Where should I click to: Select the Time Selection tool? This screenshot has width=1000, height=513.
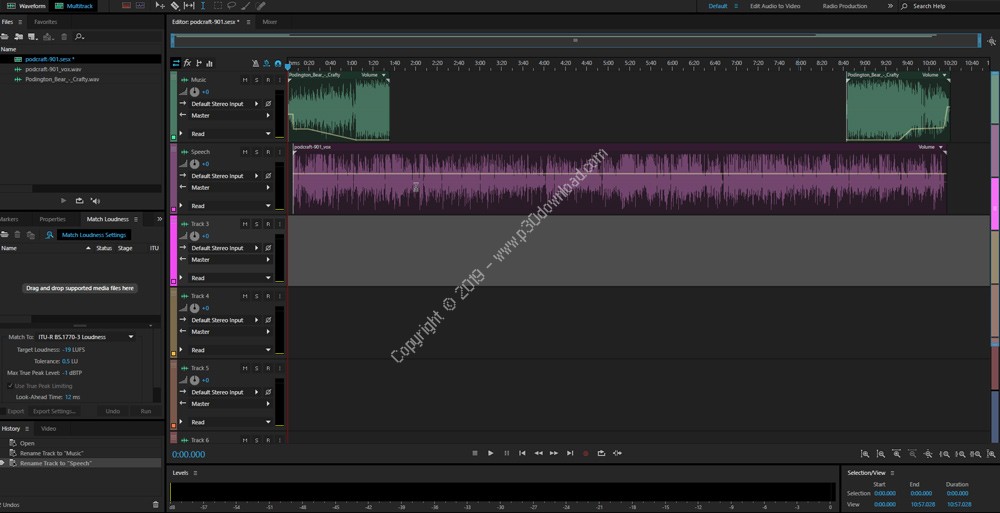pos(203,6)
